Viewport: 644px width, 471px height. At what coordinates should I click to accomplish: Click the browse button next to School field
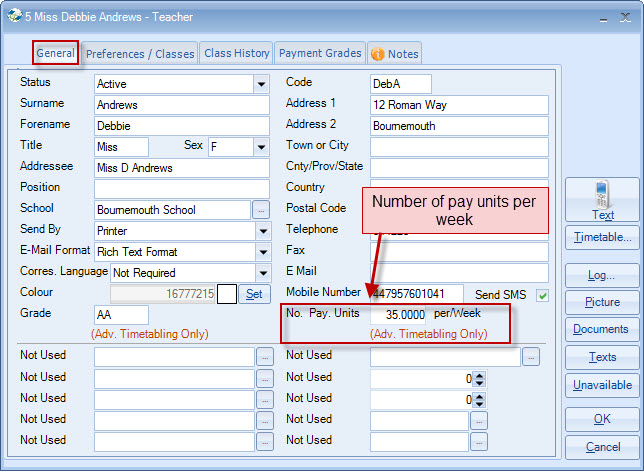[261, 210]
